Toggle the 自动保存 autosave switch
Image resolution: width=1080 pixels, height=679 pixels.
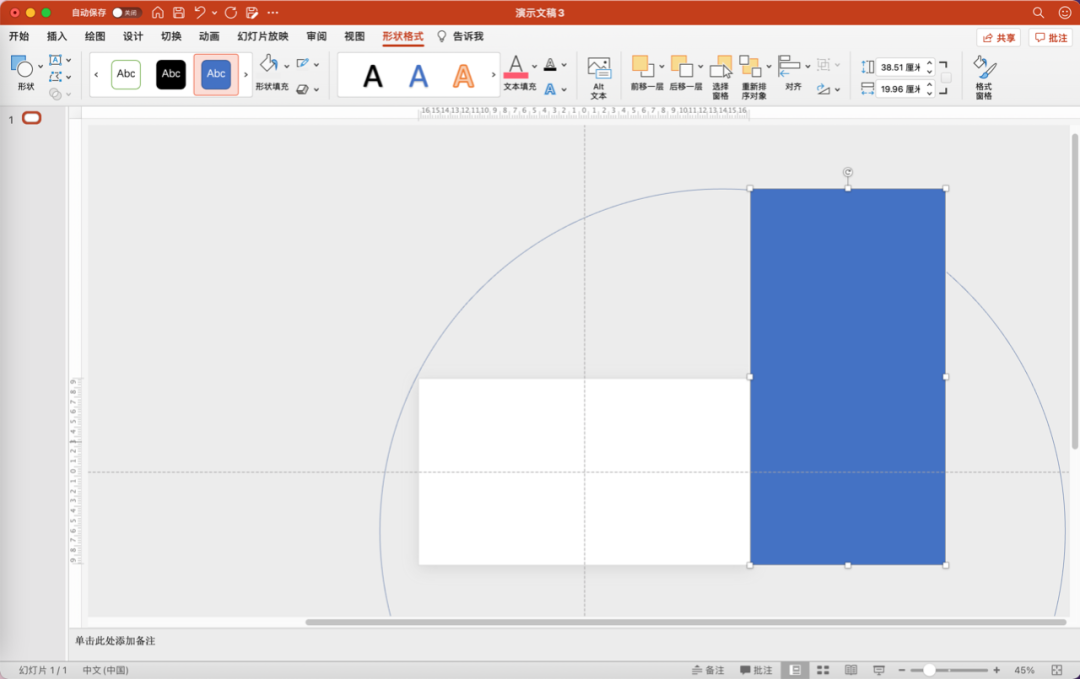click(126, 12)
